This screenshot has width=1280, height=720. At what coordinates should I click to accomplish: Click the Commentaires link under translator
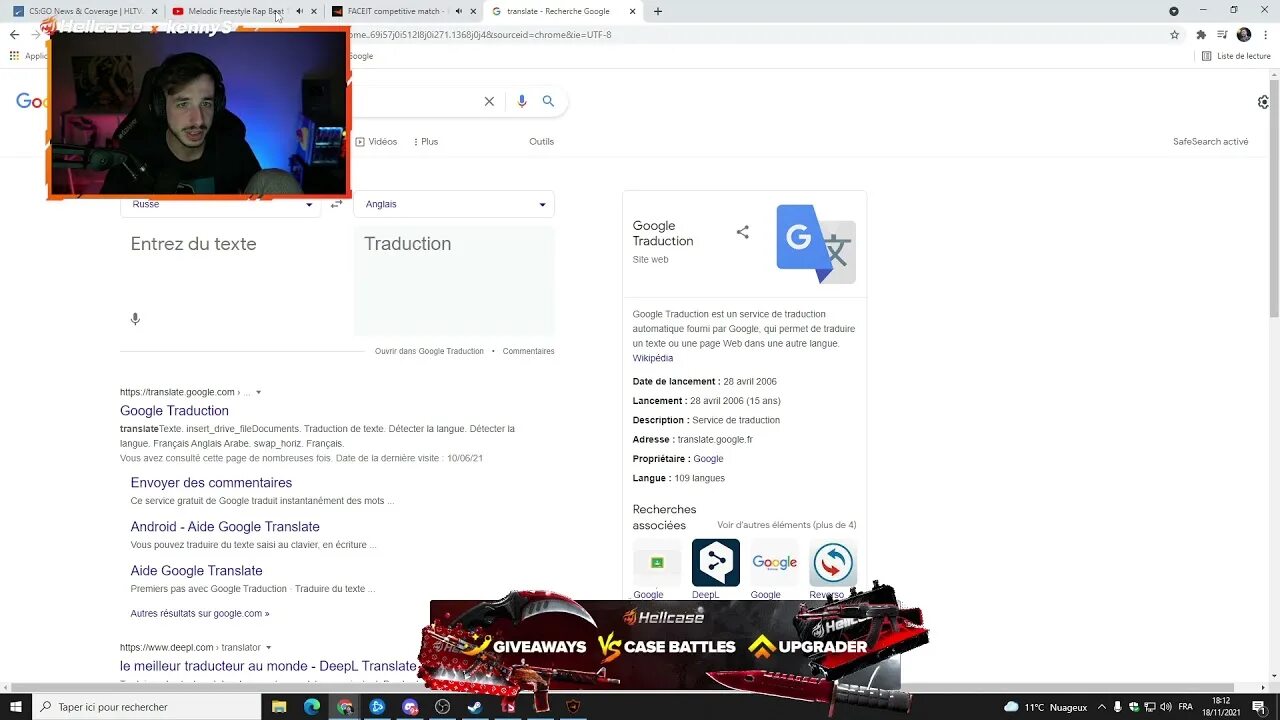point(528,351)
